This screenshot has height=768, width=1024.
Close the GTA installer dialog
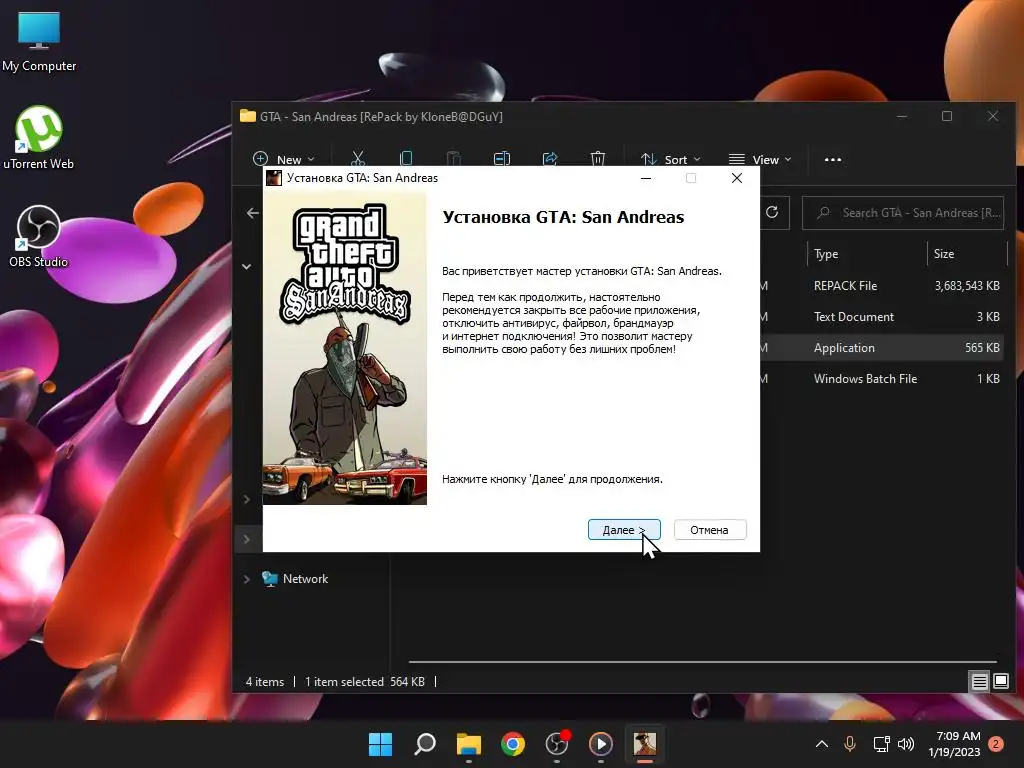[737, 178]
